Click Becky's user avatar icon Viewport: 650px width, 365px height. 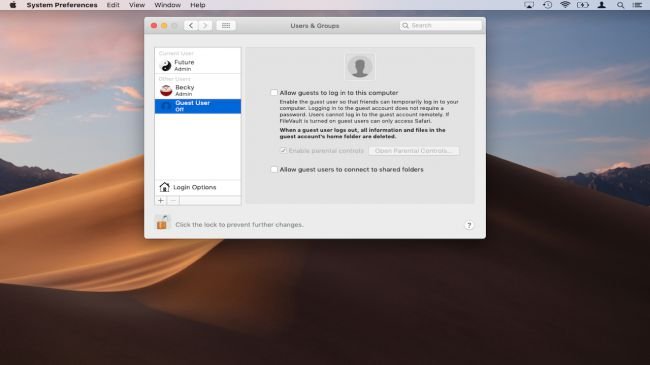(x=166, y=90)
